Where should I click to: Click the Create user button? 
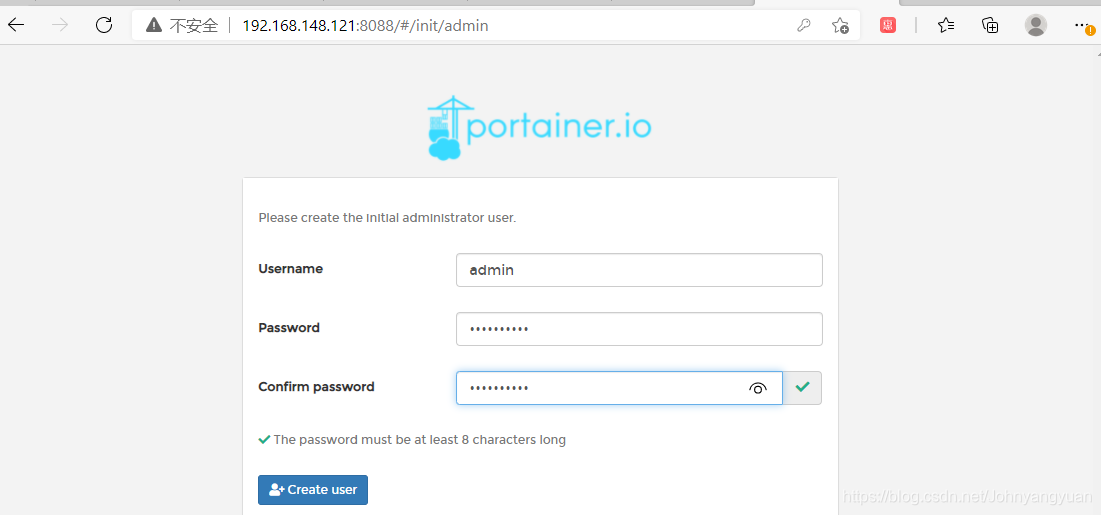[x=312, y=490]
